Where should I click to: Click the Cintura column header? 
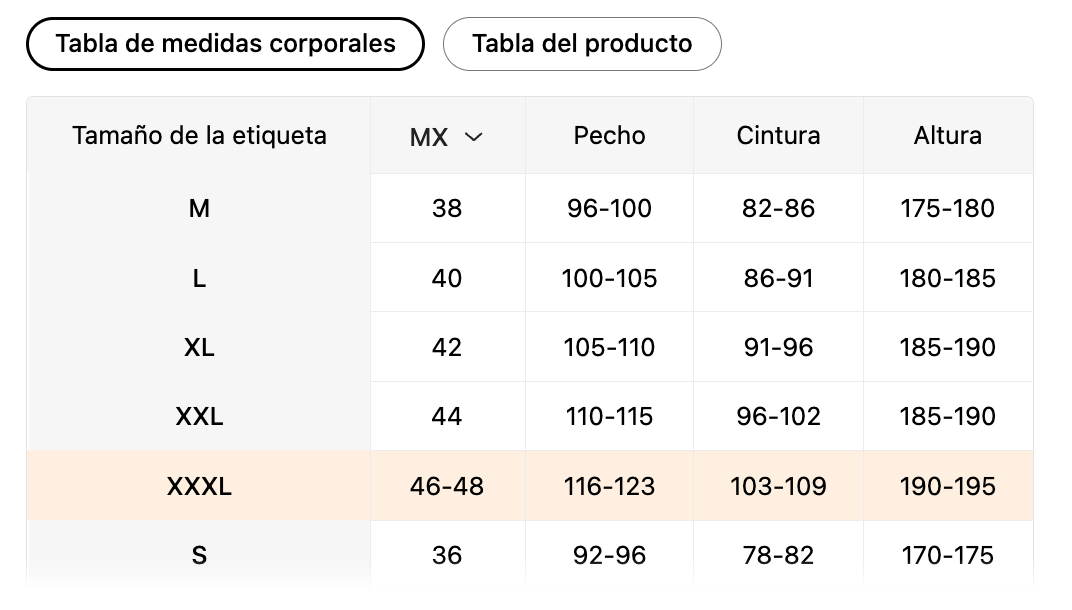[778, 136]
